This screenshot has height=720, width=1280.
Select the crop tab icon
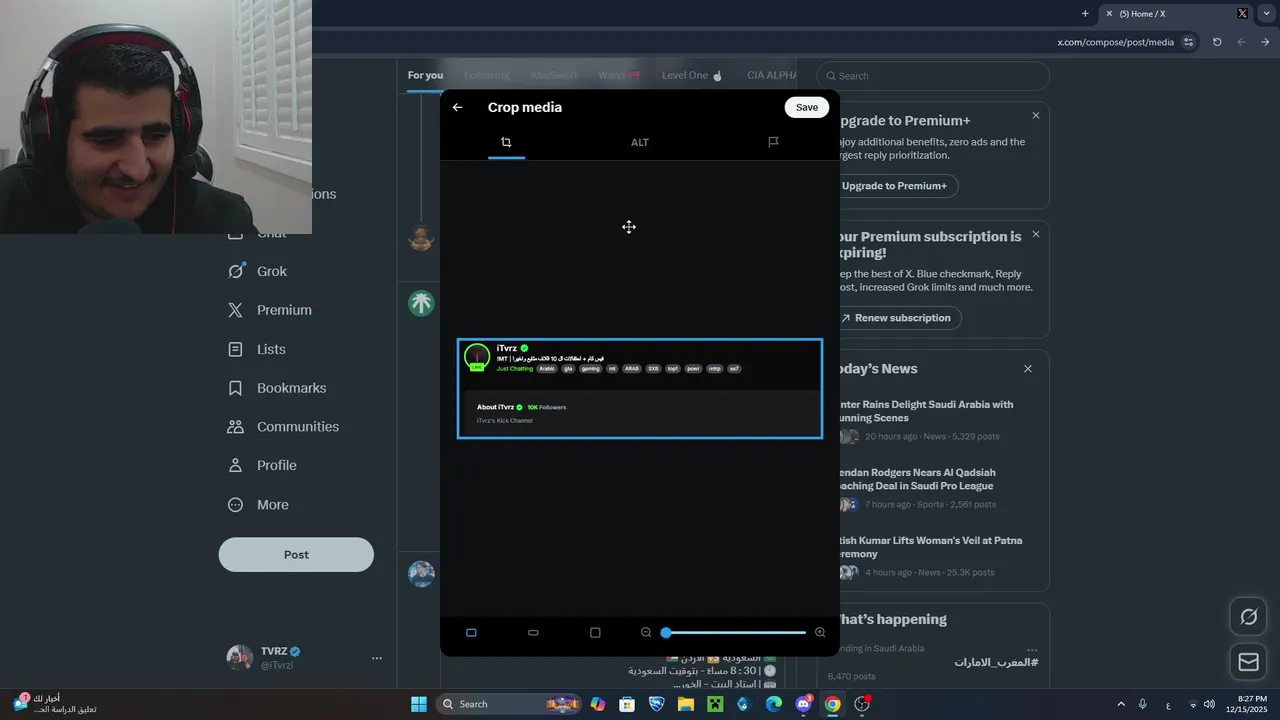(x=506, y=142)
